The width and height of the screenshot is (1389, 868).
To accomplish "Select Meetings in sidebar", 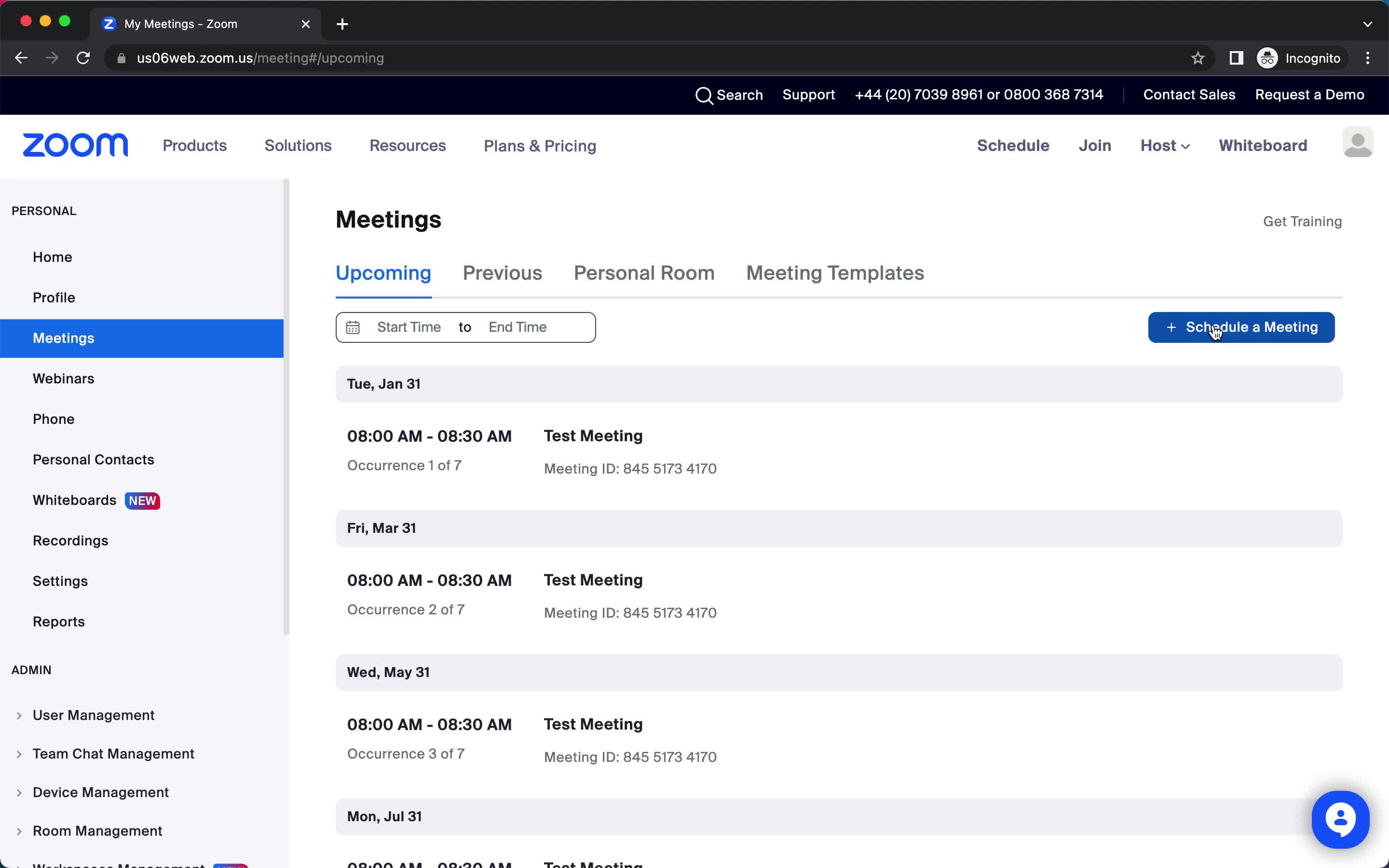I will (142, 338).
